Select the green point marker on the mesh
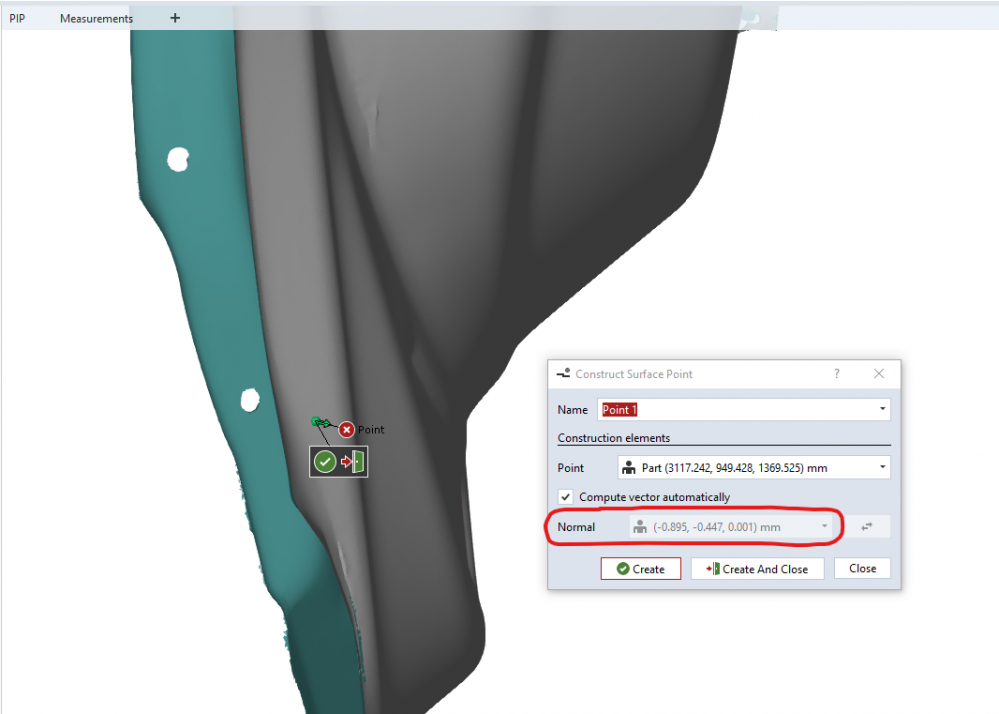This screenshot has width=999, height=714. [317, 422]
